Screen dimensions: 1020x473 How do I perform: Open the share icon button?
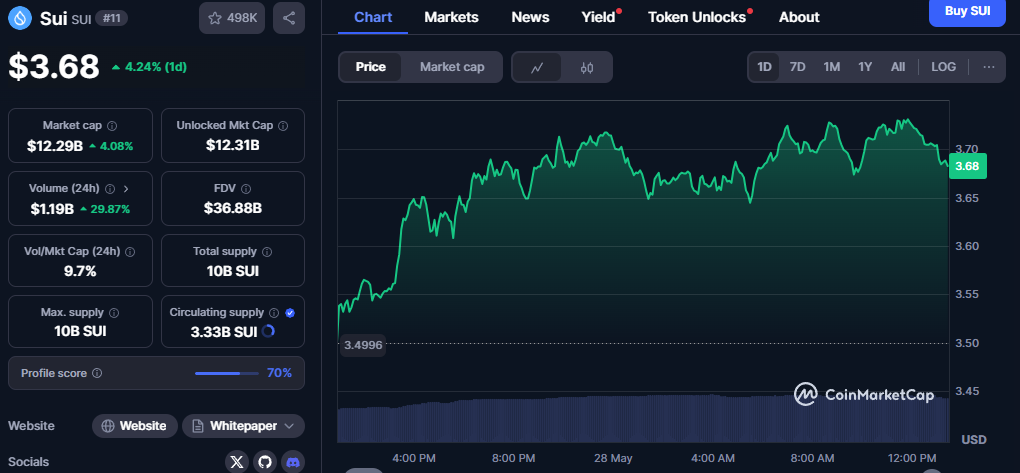coord(289,18)
